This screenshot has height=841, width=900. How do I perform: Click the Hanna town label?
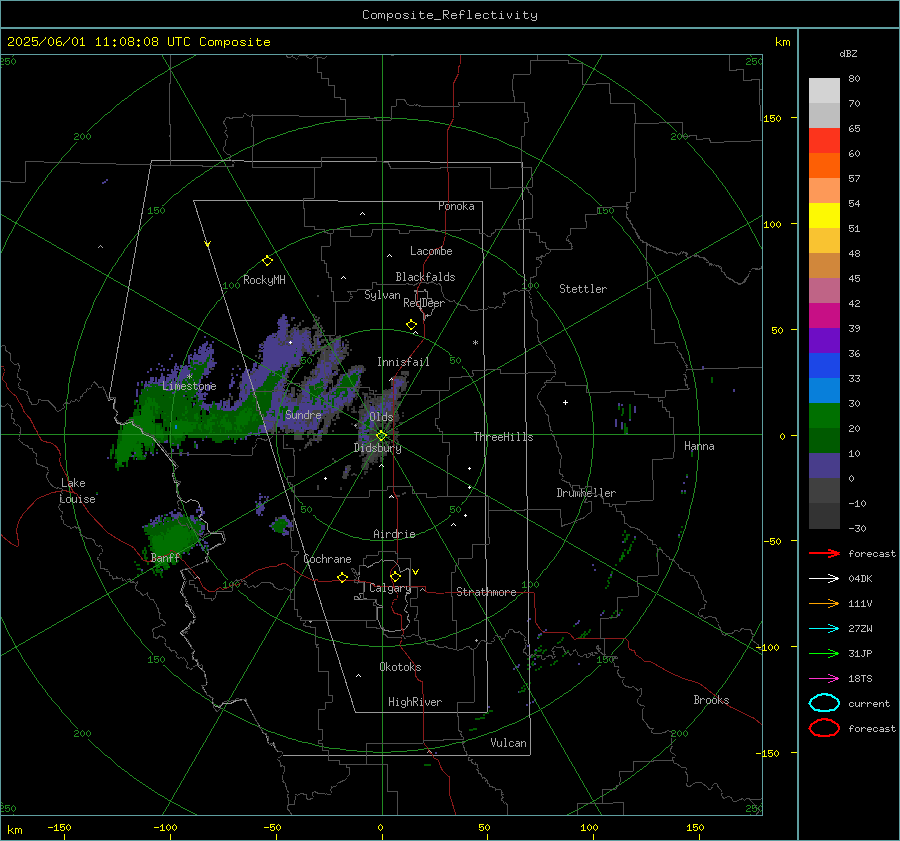pos(699,446)
